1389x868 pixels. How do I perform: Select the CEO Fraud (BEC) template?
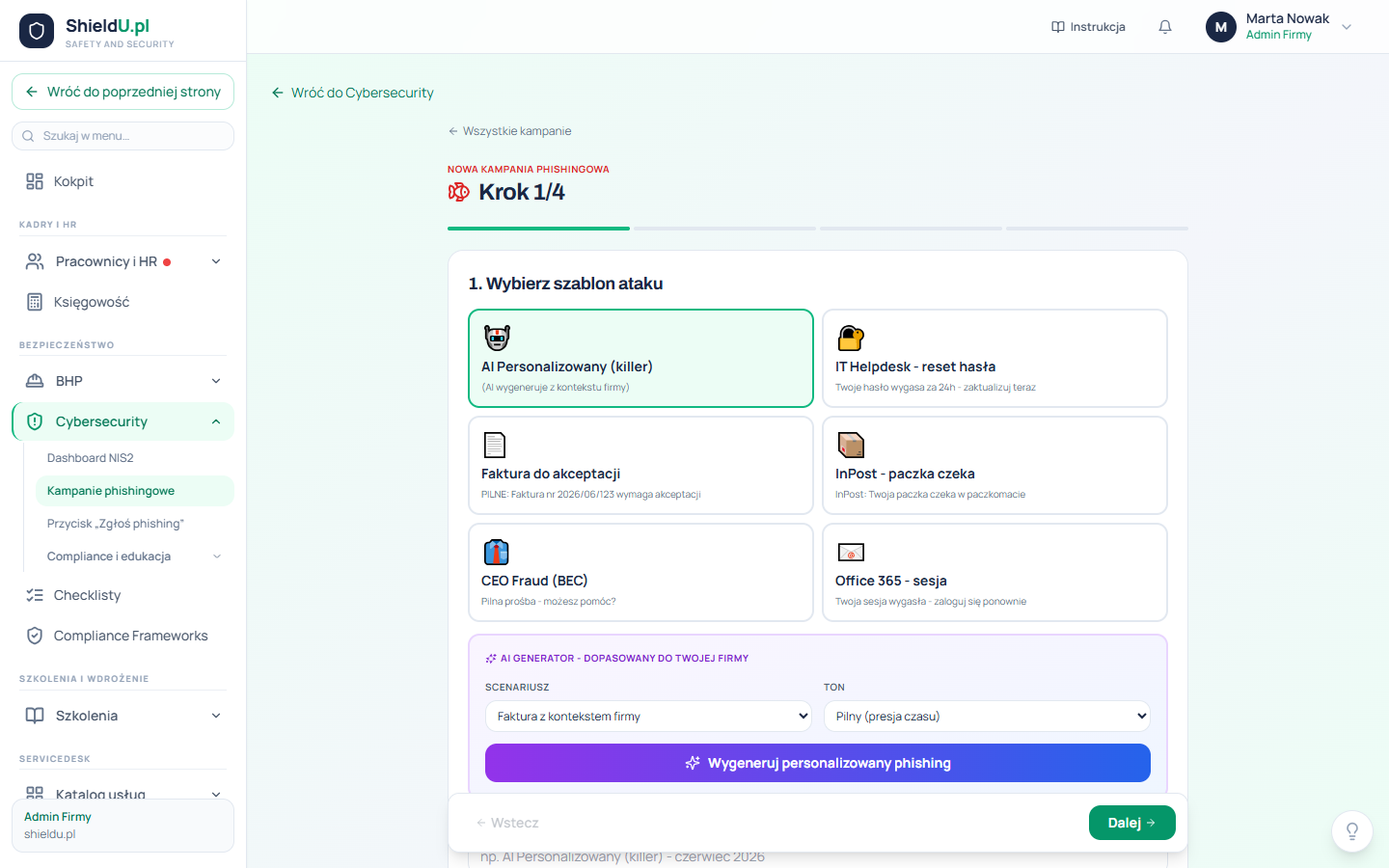pyautogui.click(x=640, y=573)
